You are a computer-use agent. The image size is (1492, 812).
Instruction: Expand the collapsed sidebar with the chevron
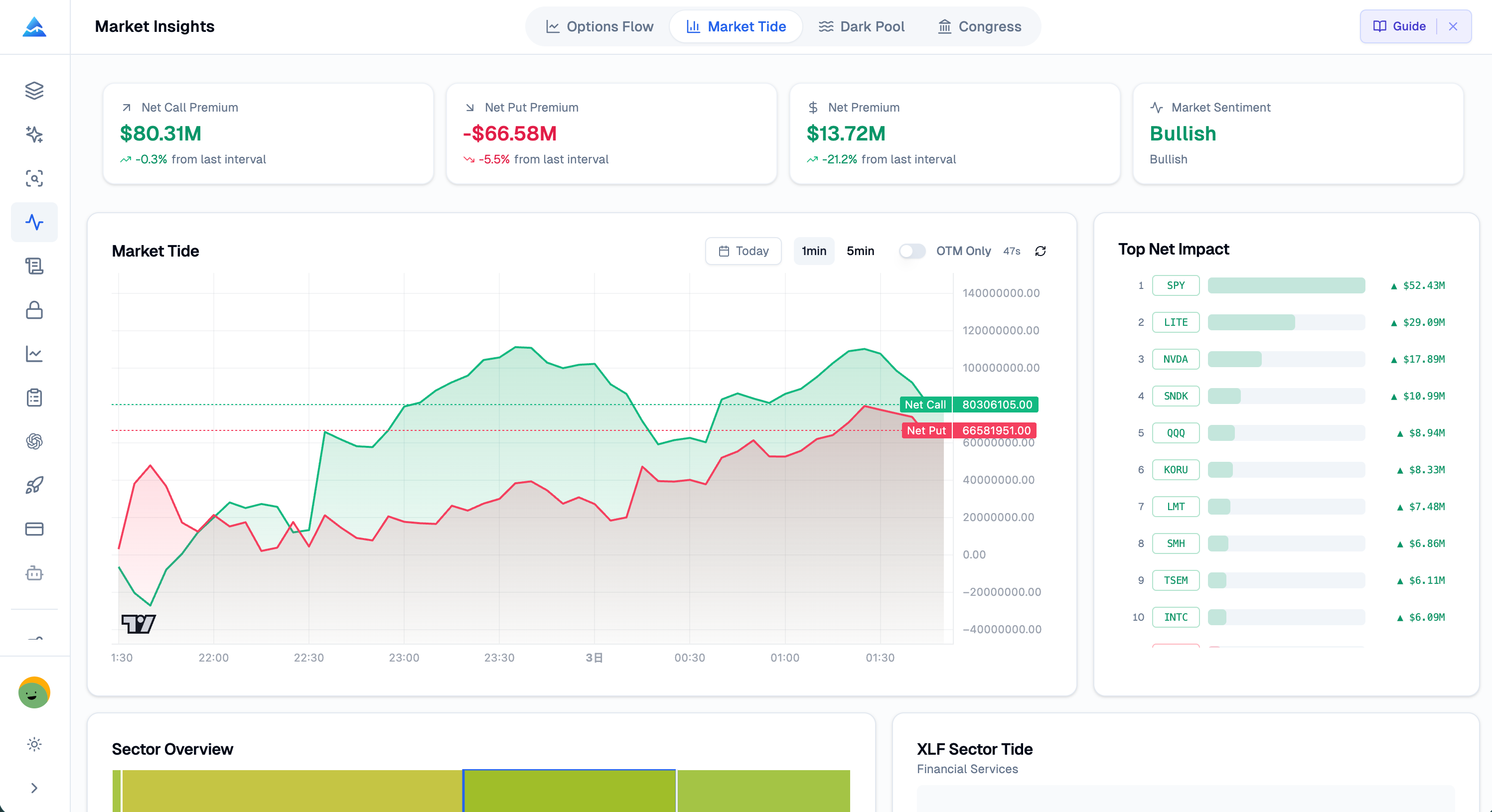(x=34, y=788)
